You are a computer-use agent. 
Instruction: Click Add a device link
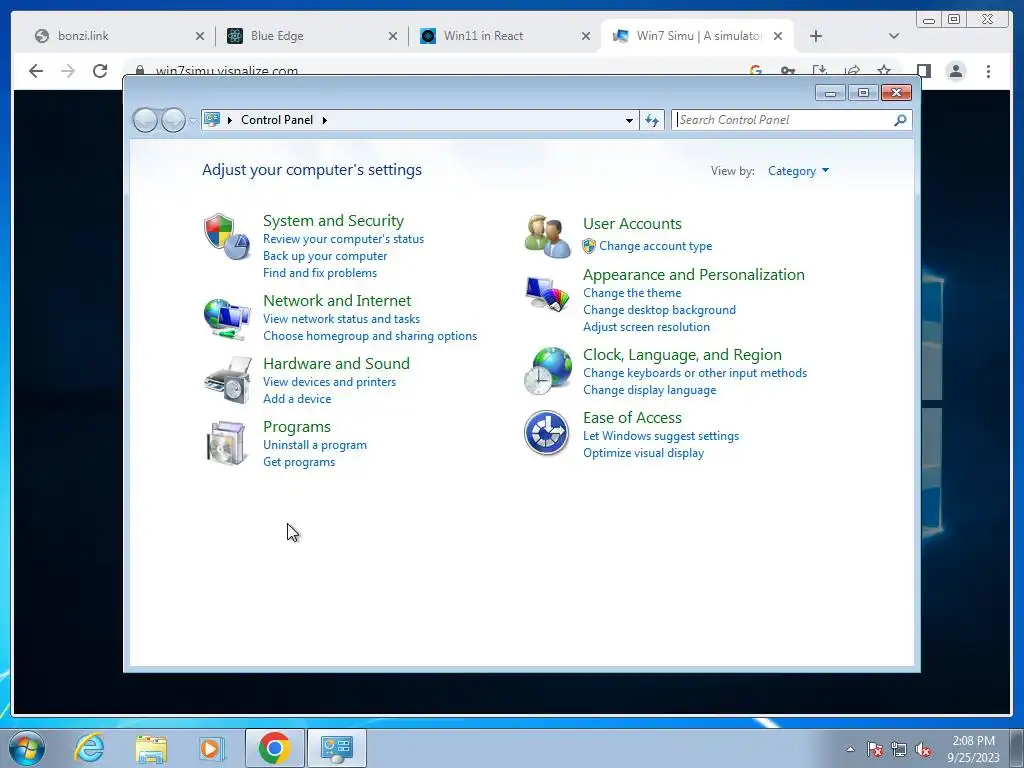296,398
